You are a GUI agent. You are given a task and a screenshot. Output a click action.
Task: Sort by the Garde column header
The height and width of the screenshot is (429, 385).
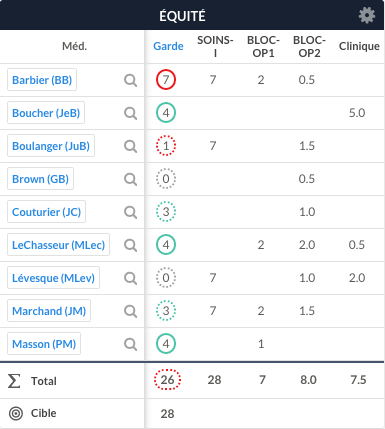tap(168, 46)
